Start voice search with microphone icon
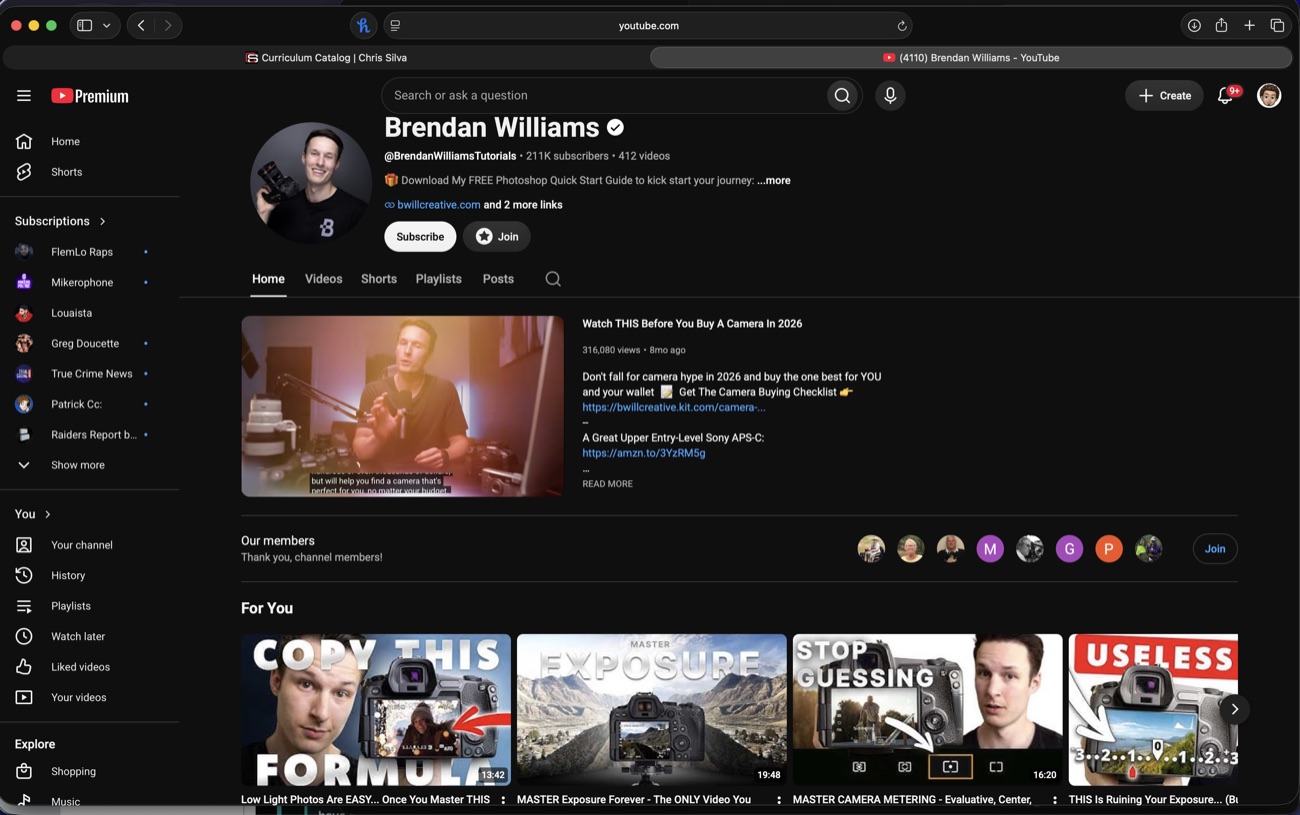The height and width of the screenshot is (815, 1300). tap(890, 96)
